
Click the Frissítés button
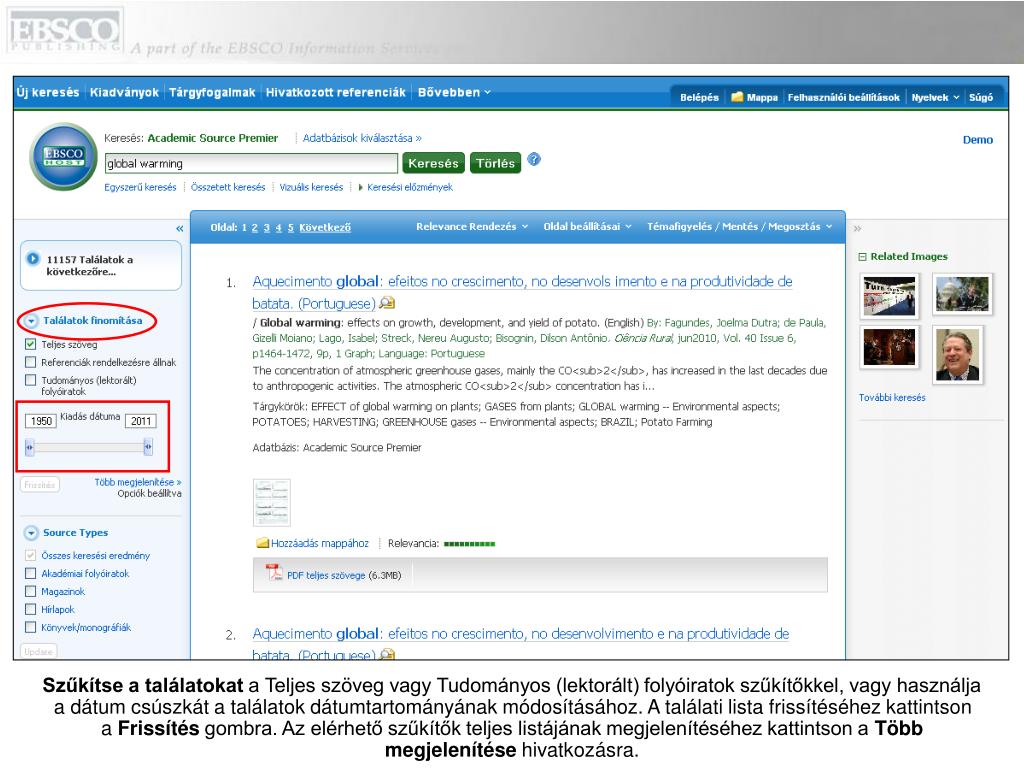pyautogui.click(x=40, y=485)
